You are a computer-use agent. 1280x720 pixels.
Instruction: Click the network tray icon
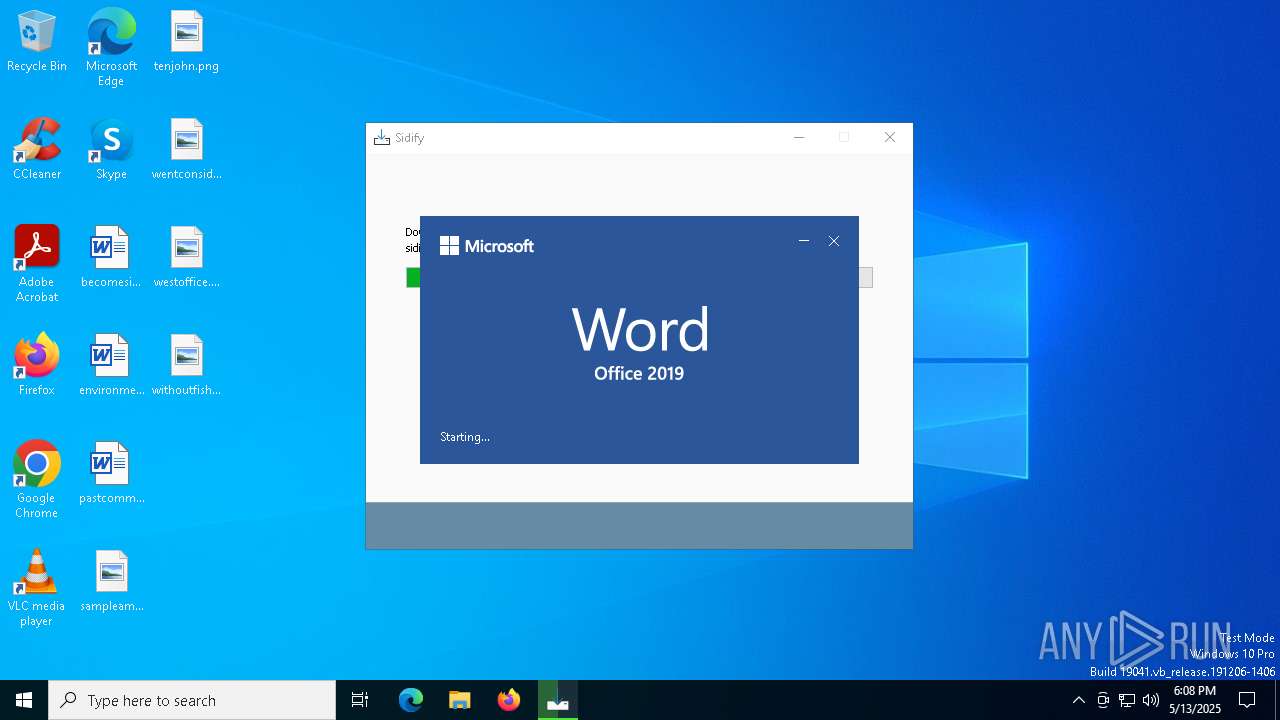pos(1127,700)
